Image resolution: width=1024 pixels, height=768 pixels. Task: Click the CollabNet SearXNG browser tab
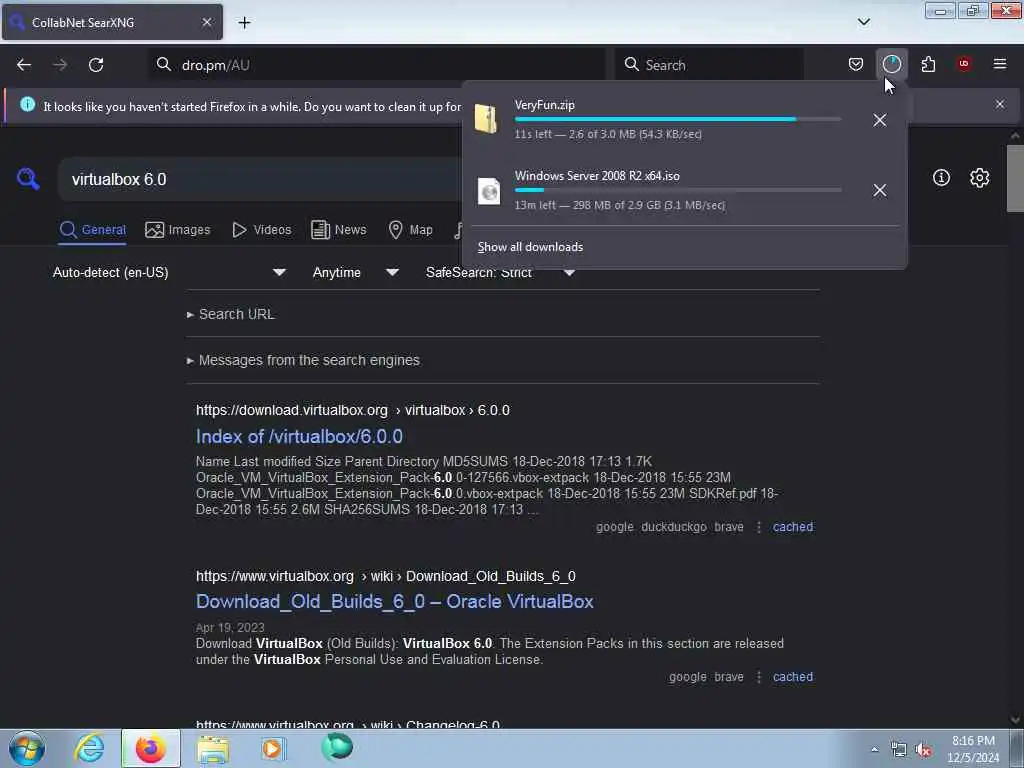coord(112,22)
